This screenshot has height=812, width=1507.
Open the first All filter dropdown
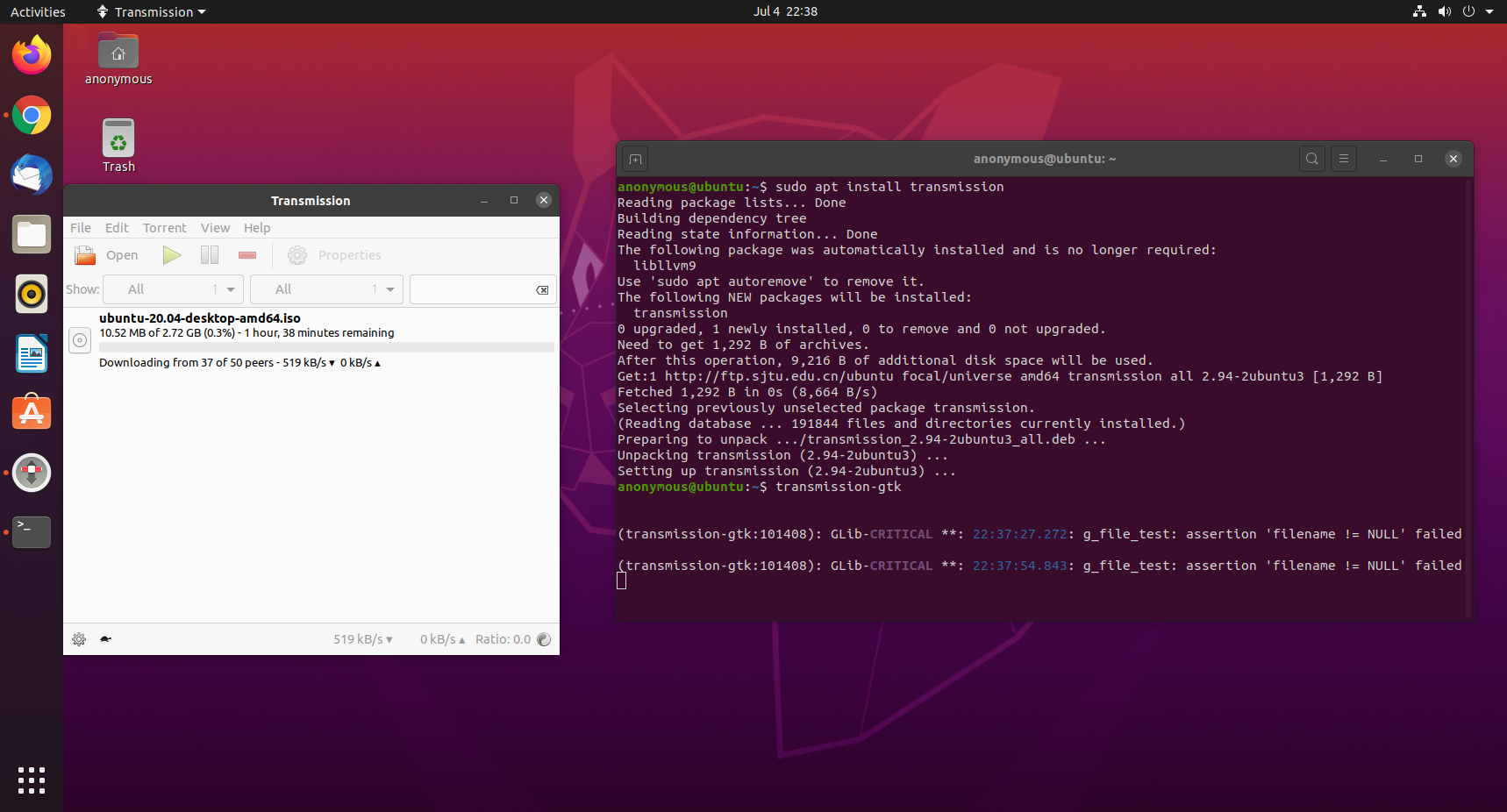(173, 288)
